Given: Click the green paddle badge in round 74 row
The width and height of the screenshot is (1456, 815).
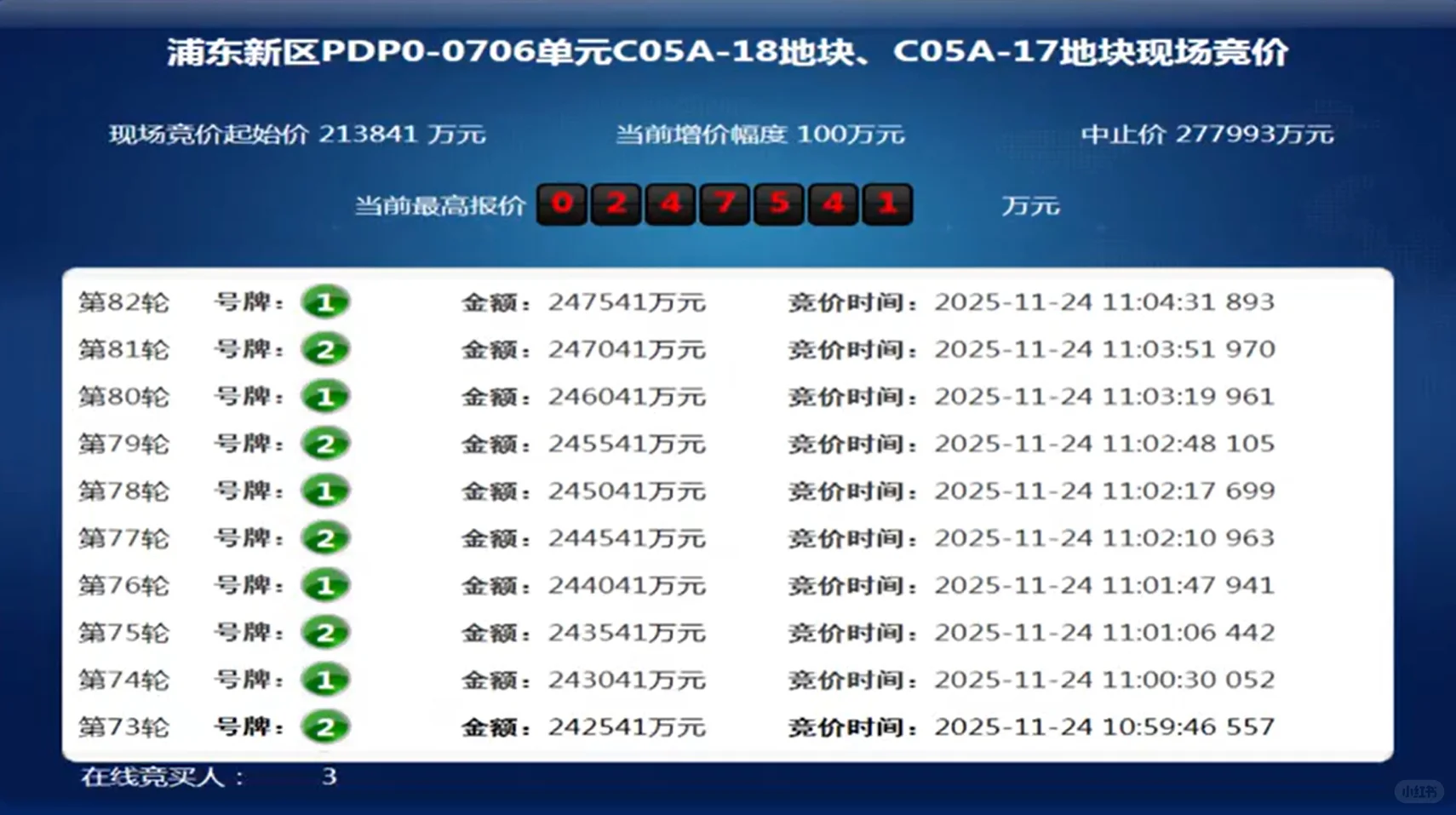Looking at the screenshot, I should point(325,680).
